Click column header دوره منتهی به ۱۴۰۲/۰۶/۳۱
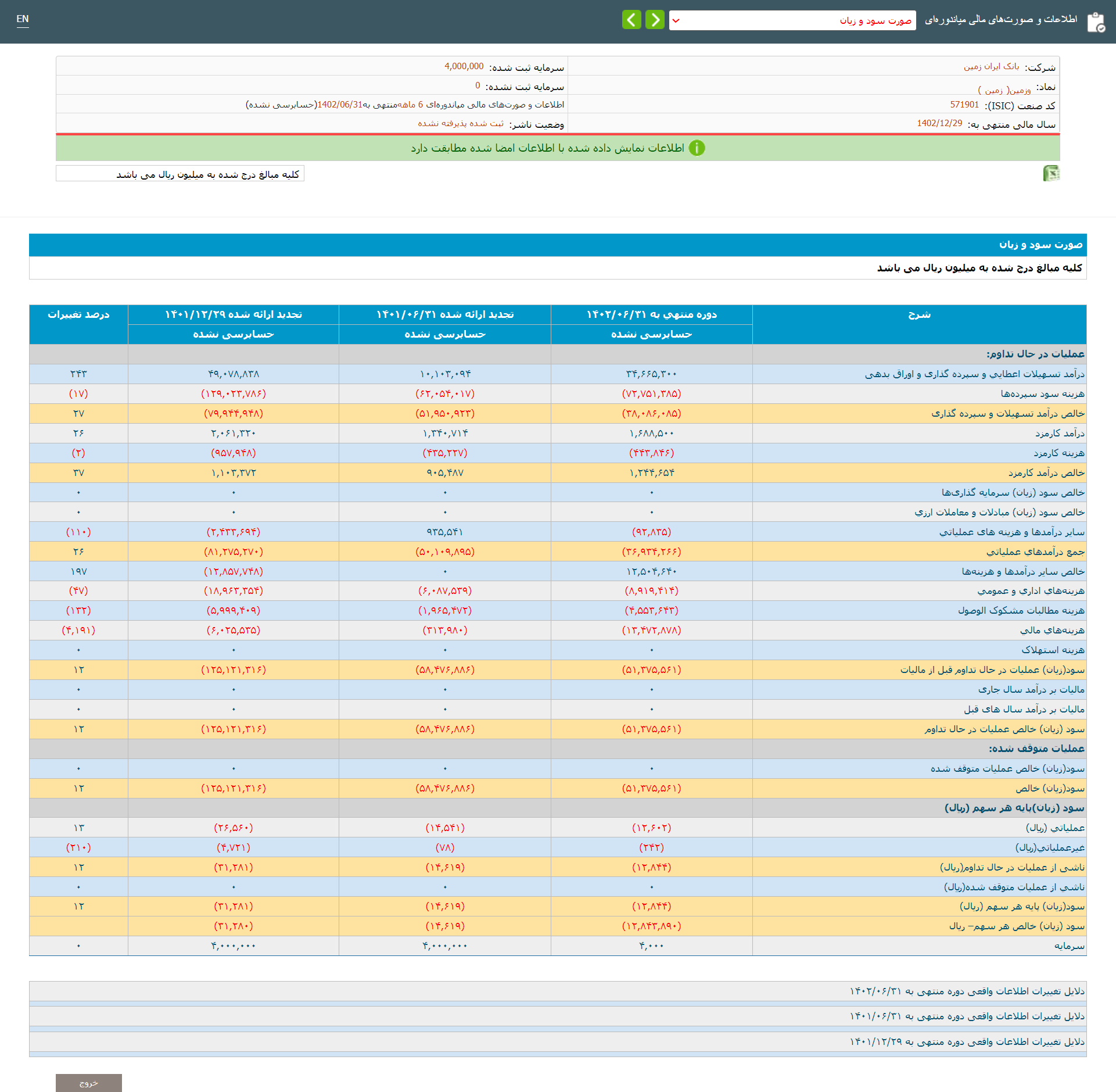The image size is (1116, 1092). coord(651,314)
